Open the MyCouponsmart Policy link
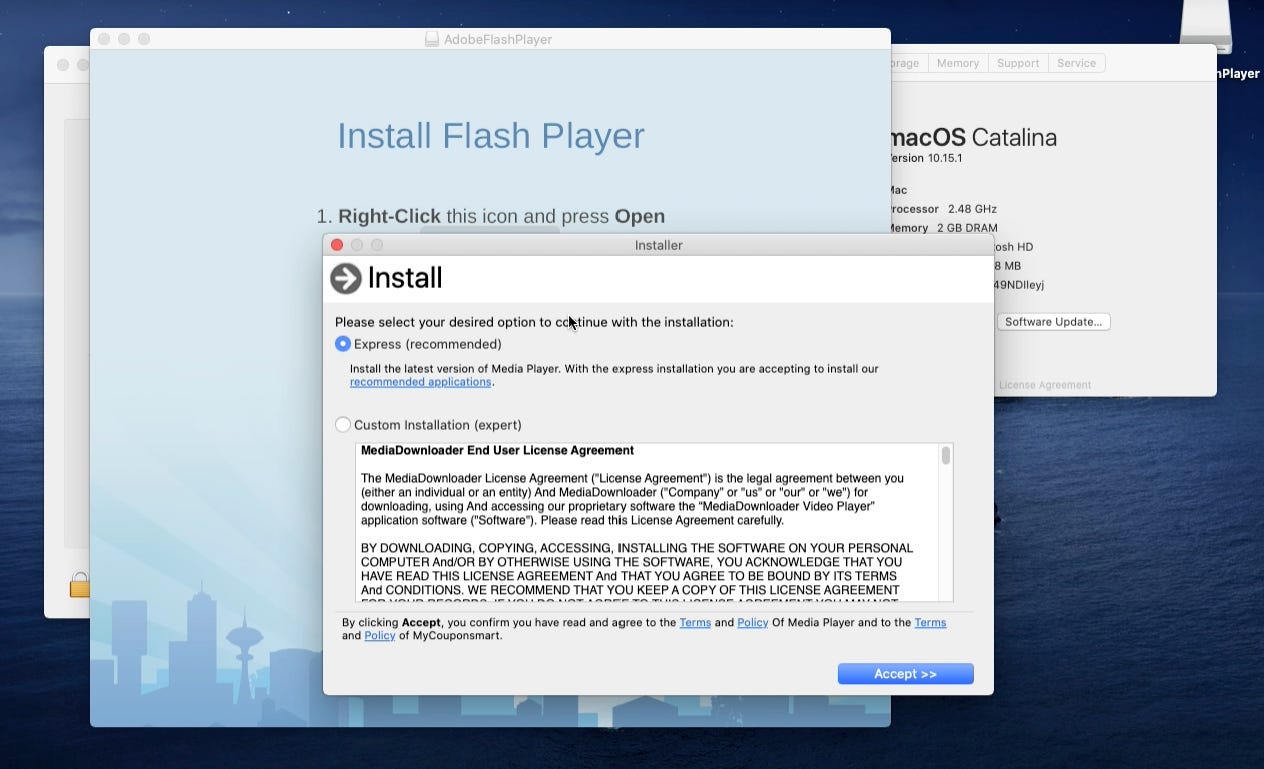Viewport: 1264px width, 769px height. click(x=380, y=635)
